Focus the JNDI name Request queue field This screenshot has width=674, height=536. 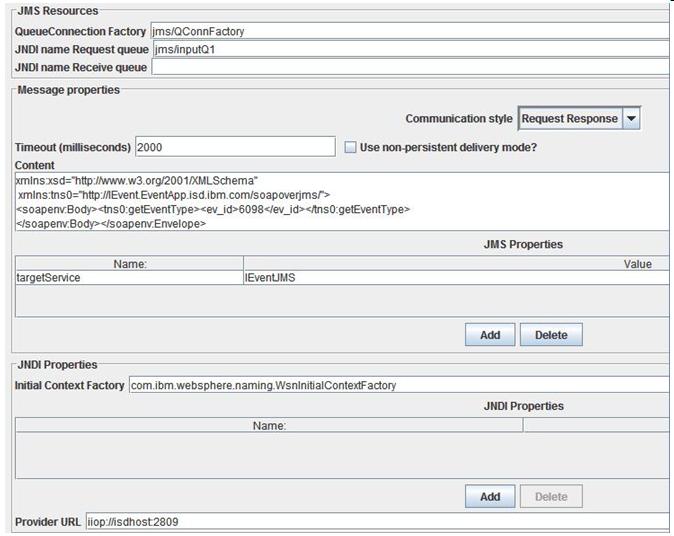coord(410,49)
